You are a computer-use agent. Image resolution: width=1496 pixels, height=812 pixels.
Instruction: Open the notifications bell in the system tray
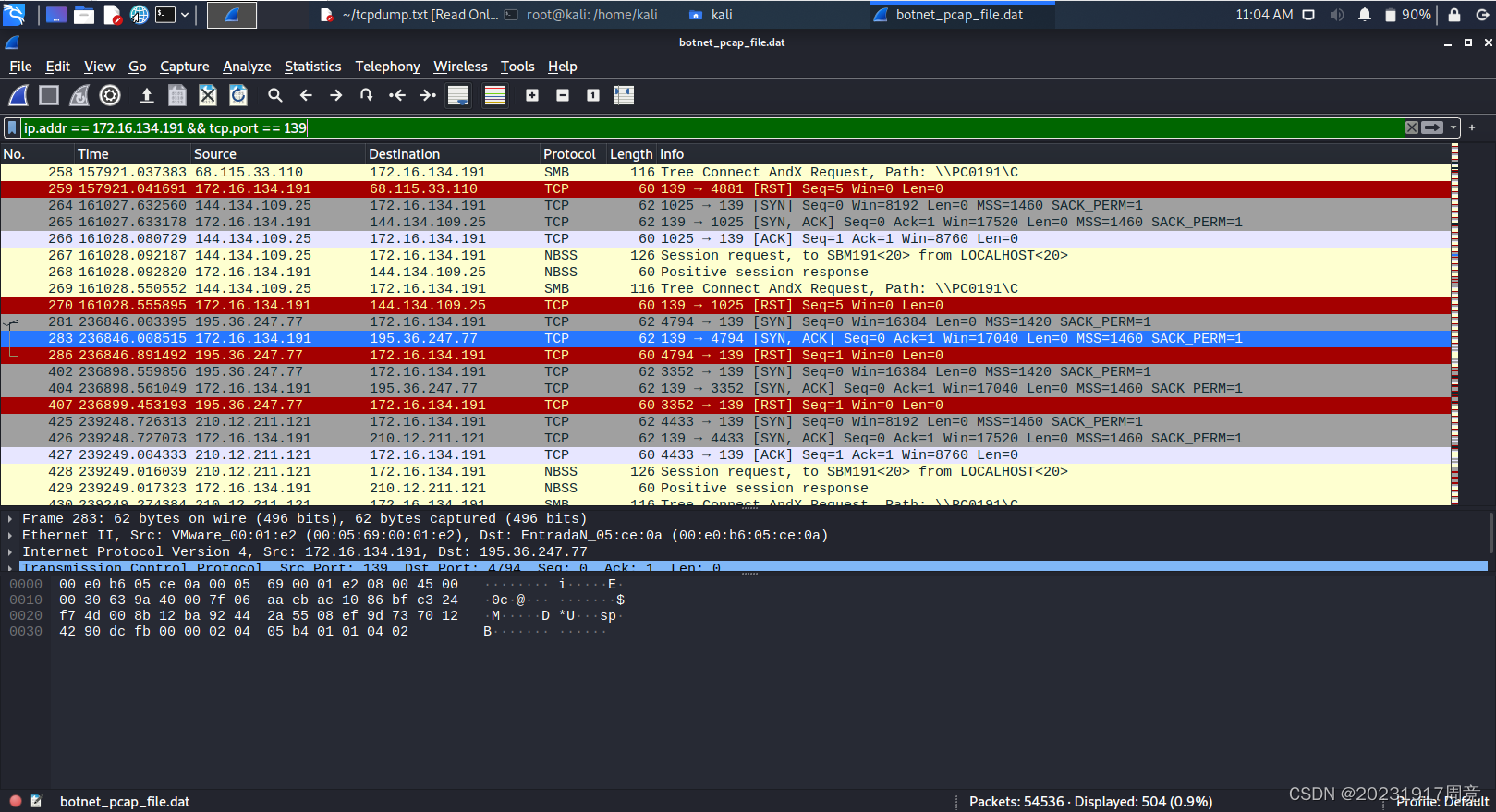pos(1365,15)
